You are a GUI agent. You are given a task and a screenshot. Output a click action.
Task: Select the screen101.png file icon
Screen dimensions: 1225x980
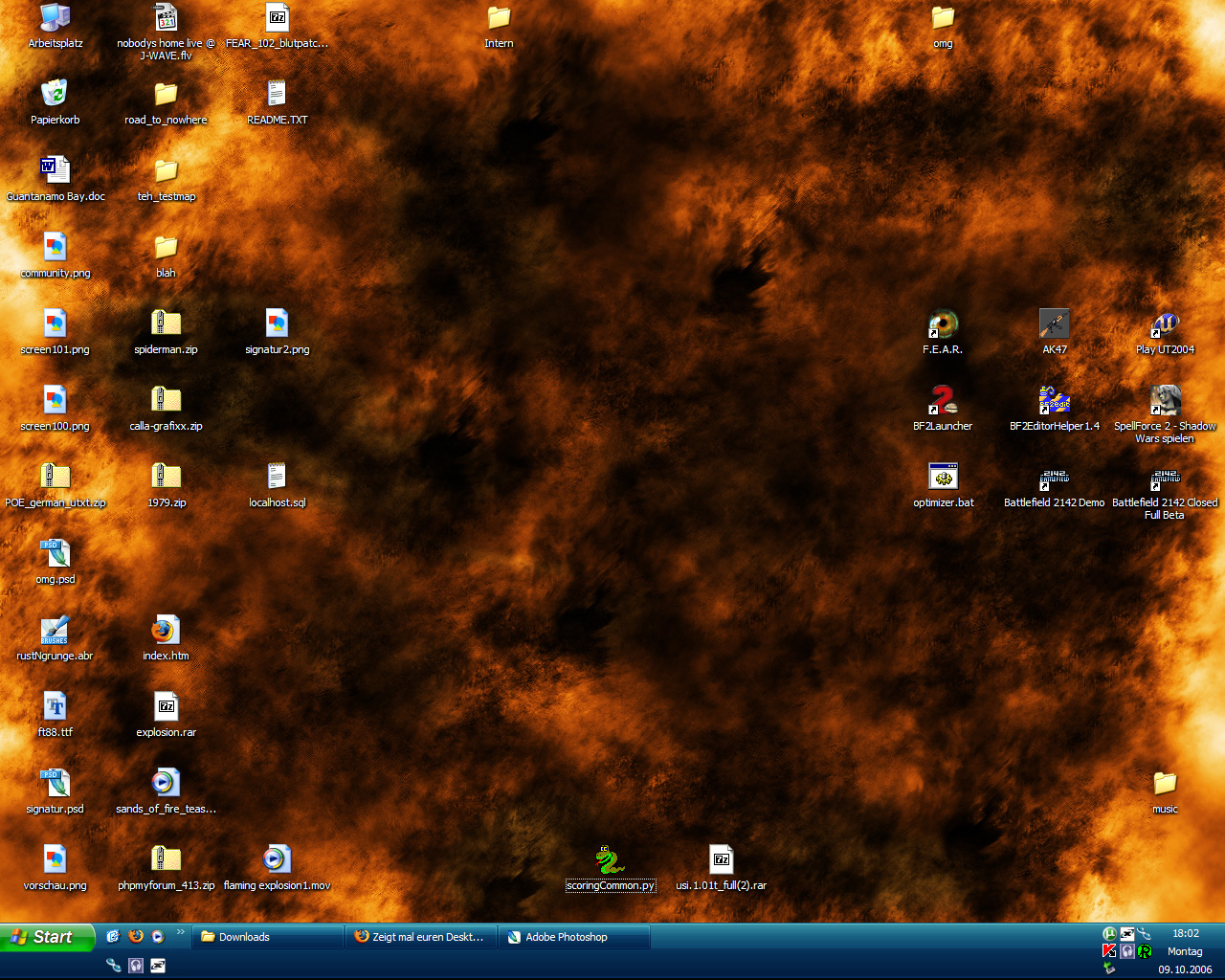[x=56, y=332]
